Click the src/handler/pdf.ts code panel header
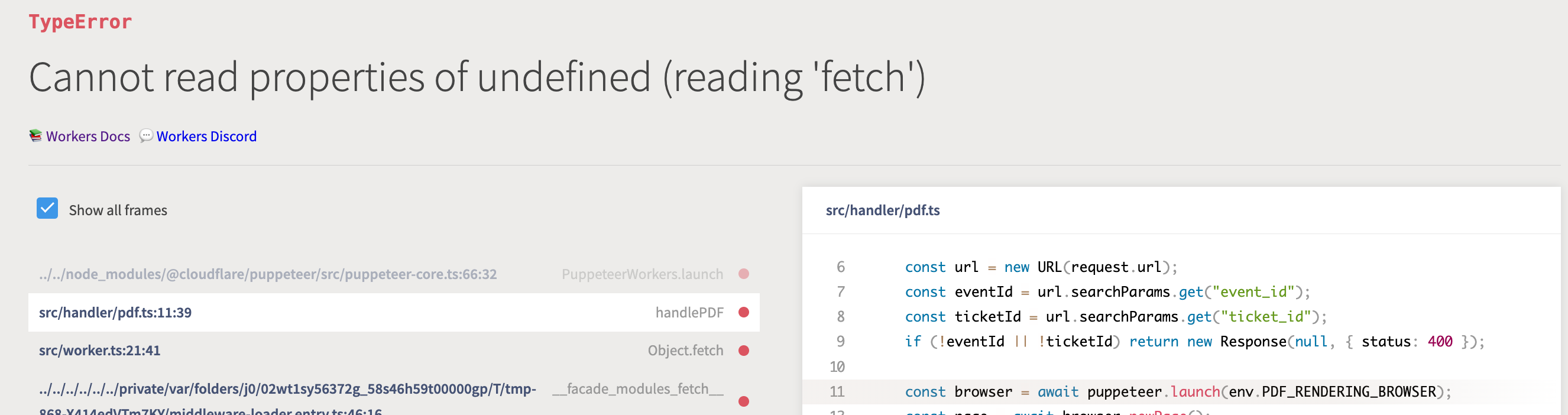Image resolution: width=1568 pixels, height=415 pixels. pyautogui.click(x=883, y=210)
